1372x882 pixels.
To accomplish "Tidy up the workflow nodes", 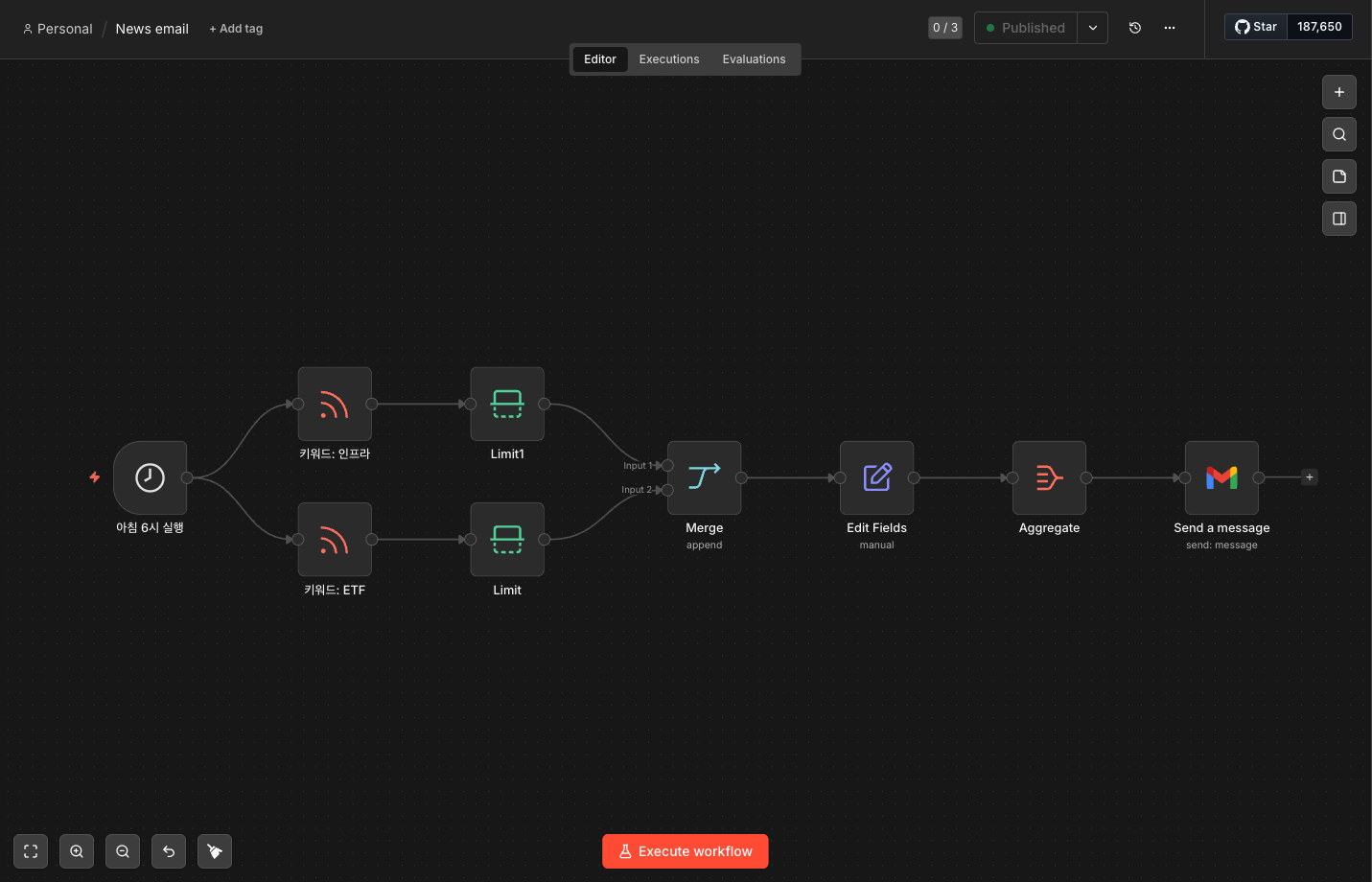I will pos(215,851).
